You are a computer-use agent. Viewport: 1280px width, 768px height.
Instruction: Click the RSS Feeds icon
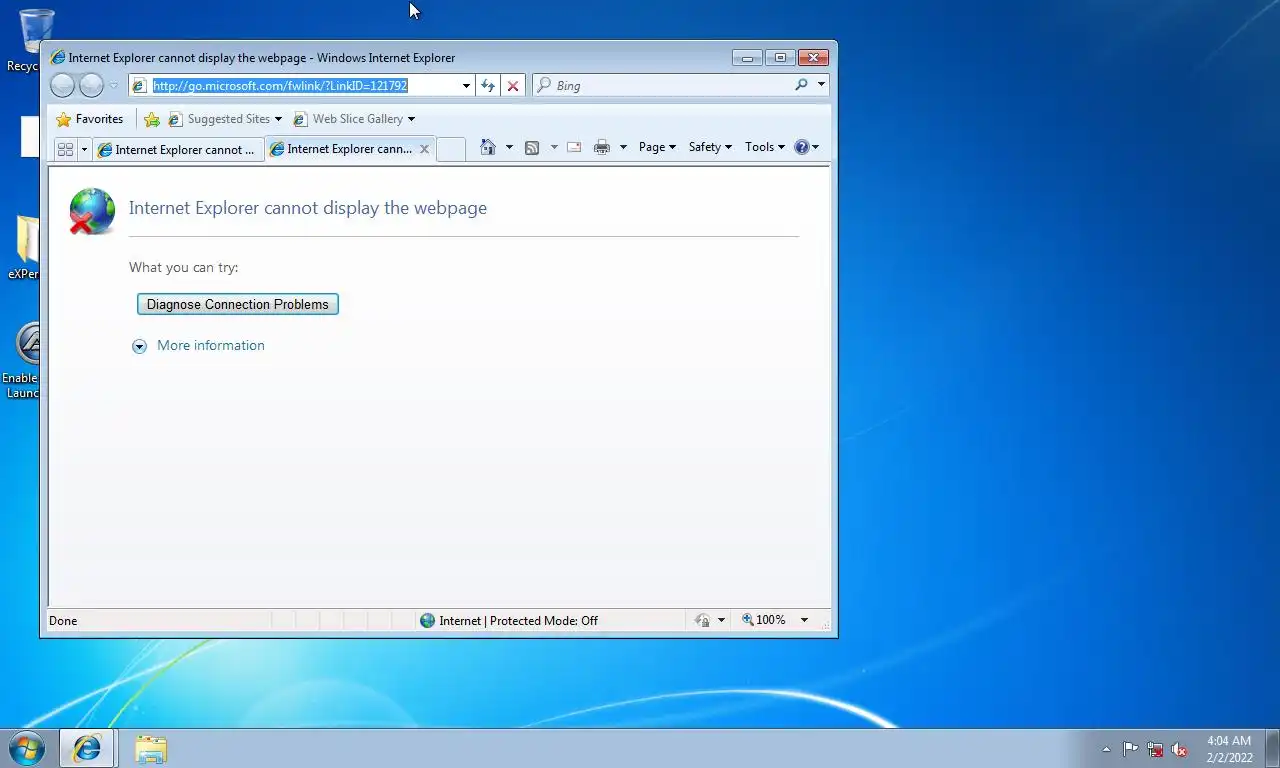click(532, 147)
